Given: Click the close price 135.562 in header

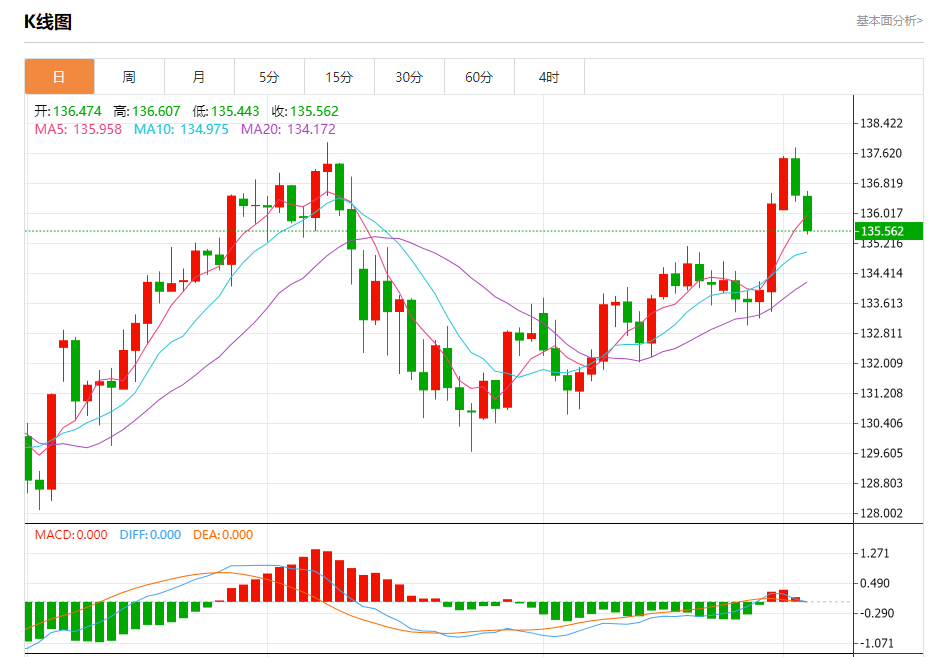Looking at the screenshot, I should [314, 111].
